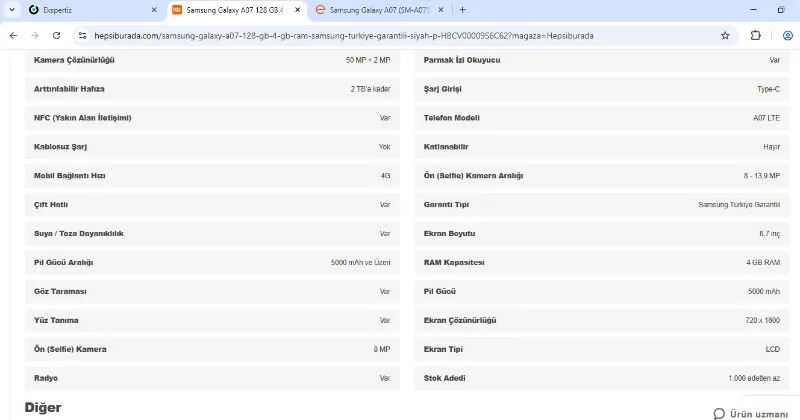
Task: Click the Göz Taraması label
Action: tap(60, 291)
